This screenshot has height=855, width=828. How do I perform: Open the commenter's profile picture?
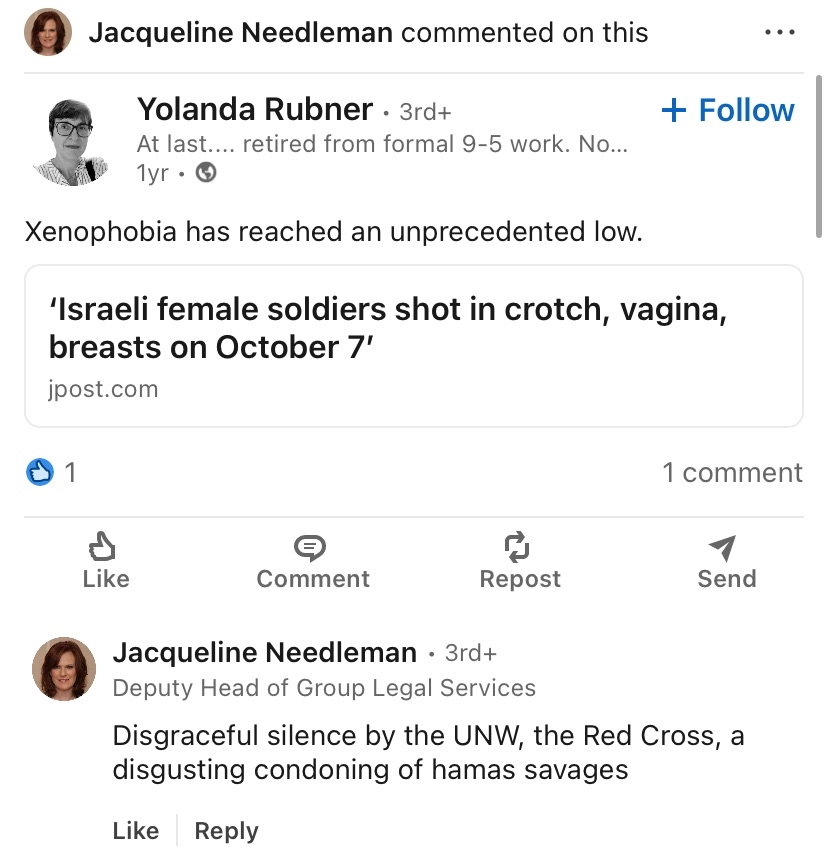click(x=65, y=669)
